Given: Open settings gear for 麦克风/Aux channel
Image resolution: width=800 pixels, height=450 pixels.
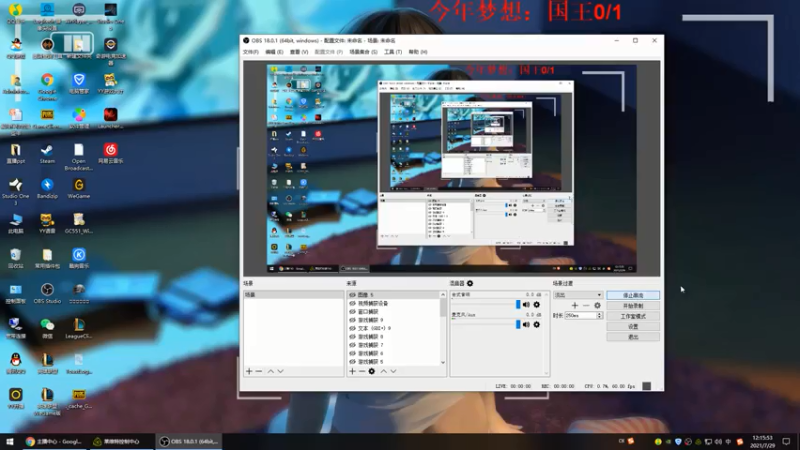Looking at the screenshot, I should click(537, 324).
